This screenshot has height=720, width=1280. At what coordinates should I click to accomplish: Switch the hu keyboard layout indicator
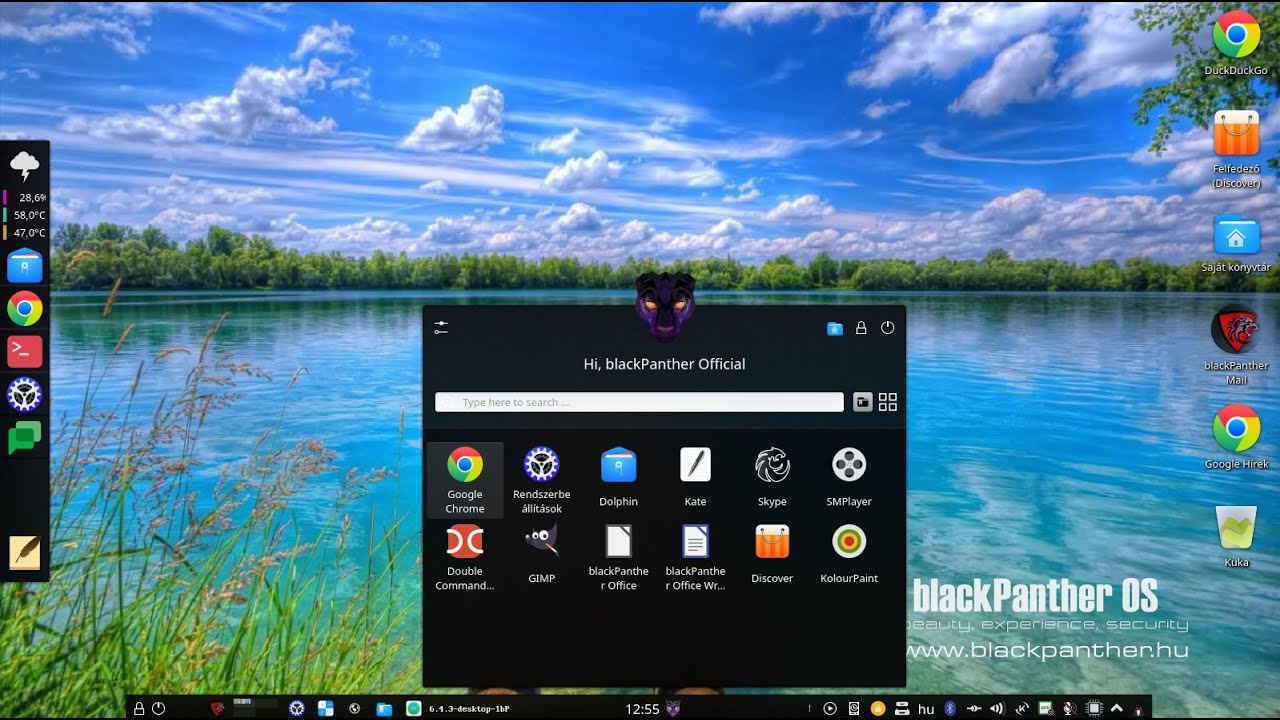[x=926, y=709]
